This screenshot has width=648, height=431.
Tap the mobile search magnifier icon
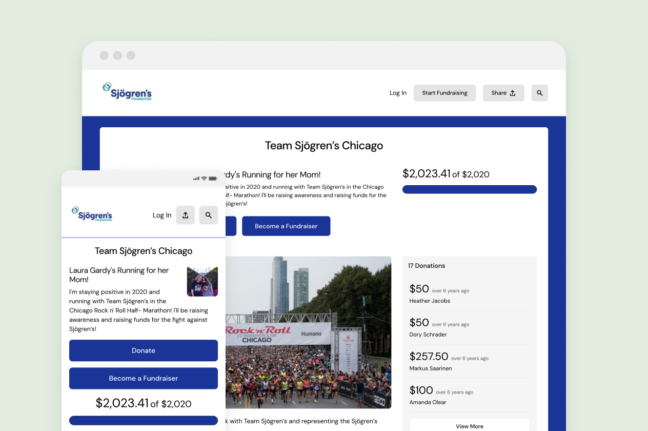point(208,215)
